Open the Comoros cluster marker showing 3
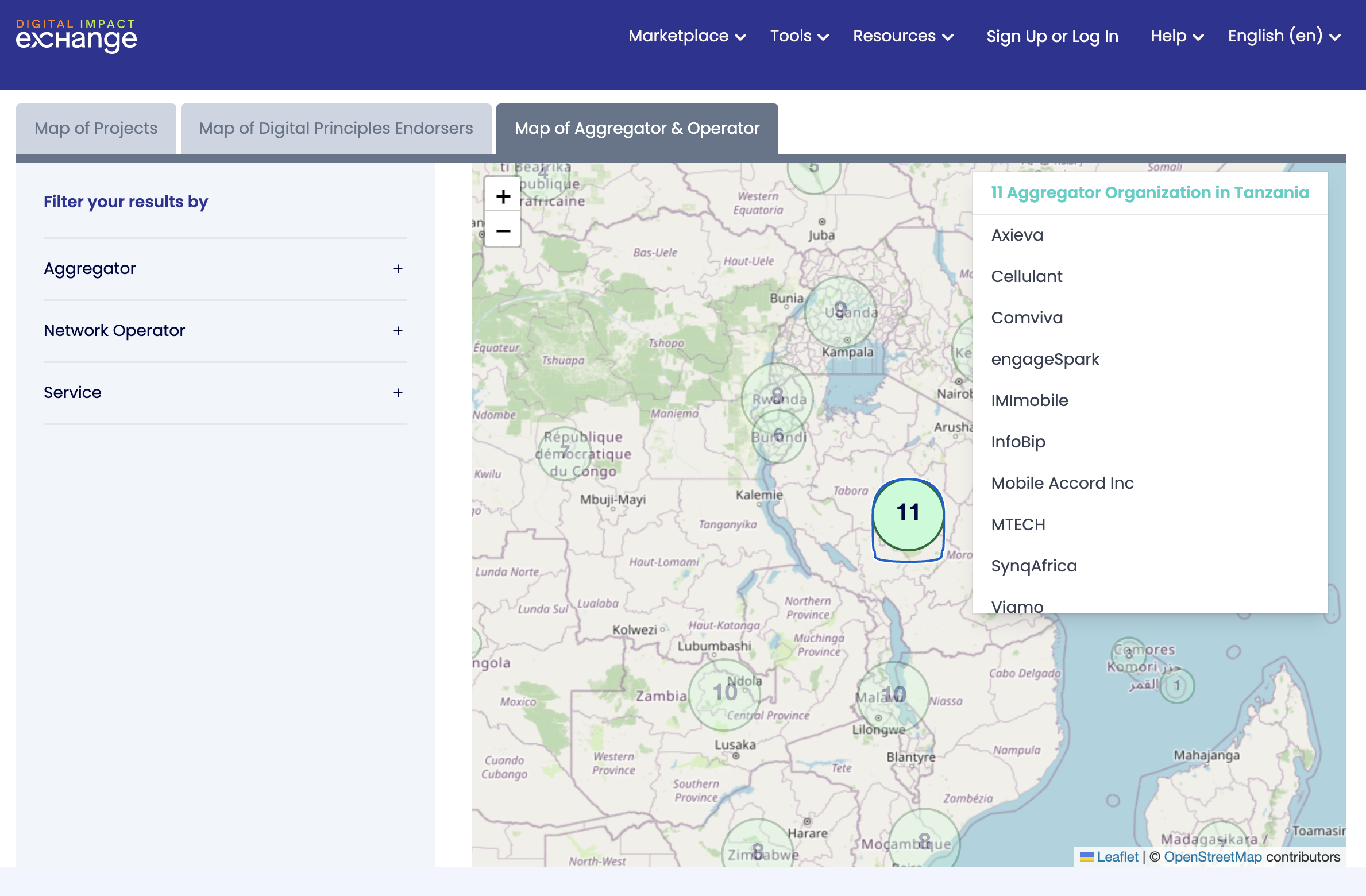 pos(1129,654)
